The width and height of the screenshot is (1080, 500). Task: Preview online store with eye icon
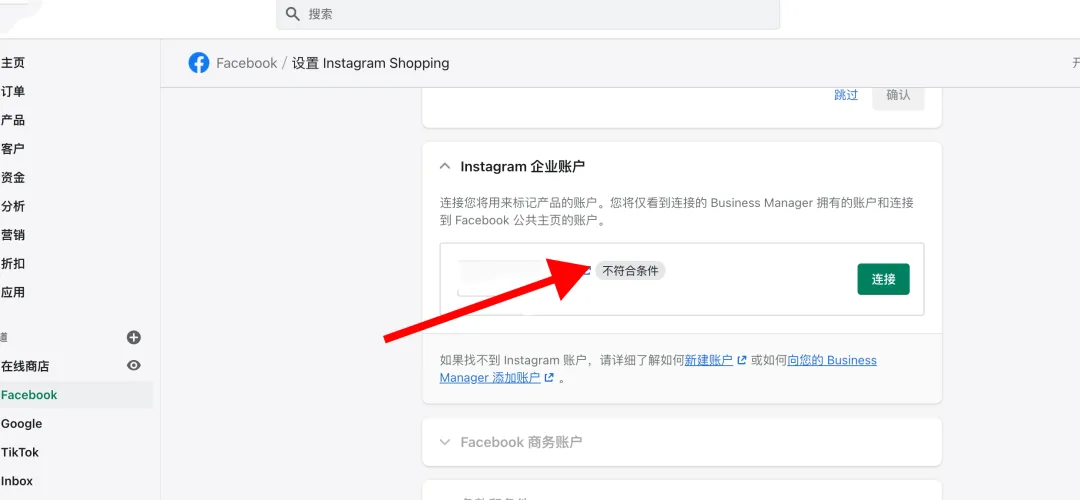(134, 366)
